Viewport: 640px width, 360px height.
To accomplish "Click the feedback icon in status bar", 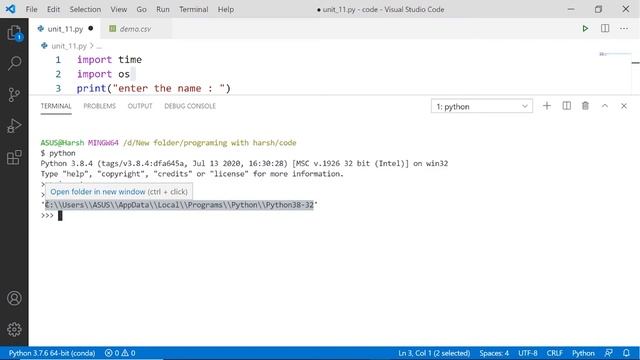I will (x=609, y=353).
